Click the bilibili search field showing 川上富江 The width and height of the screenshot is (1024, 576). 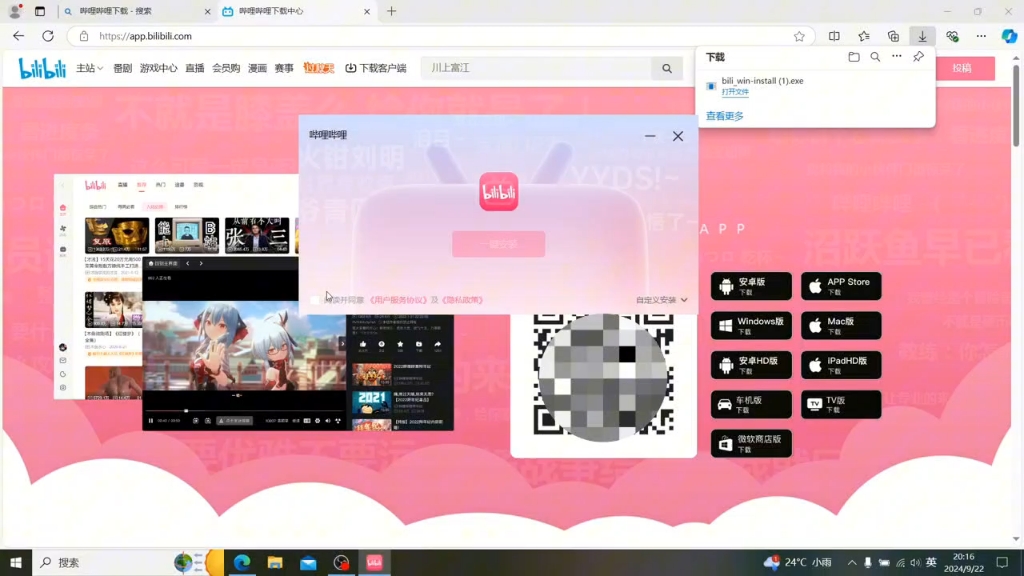[x=536, y=68]
